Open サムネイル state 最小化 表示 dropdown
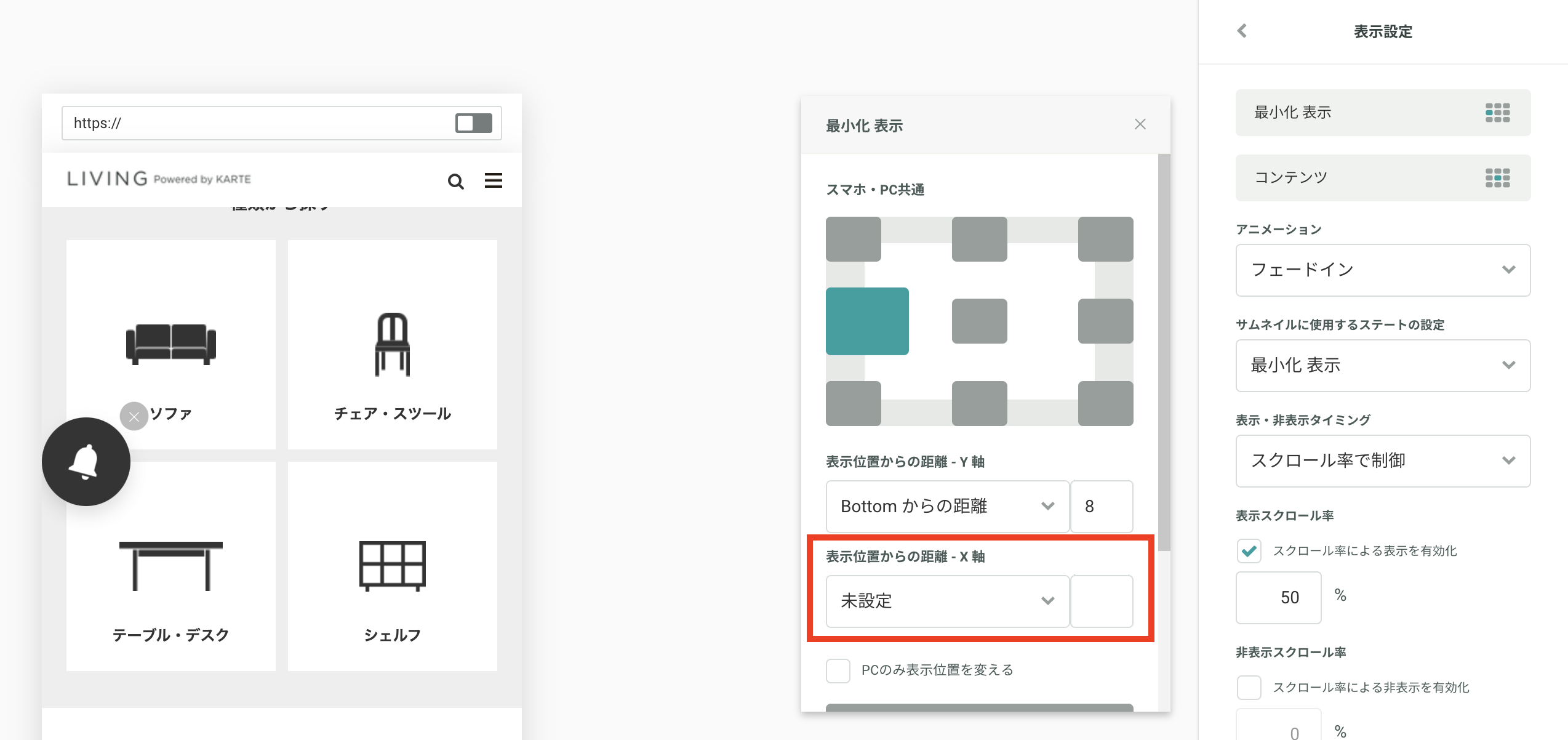 coord(1383,365)
